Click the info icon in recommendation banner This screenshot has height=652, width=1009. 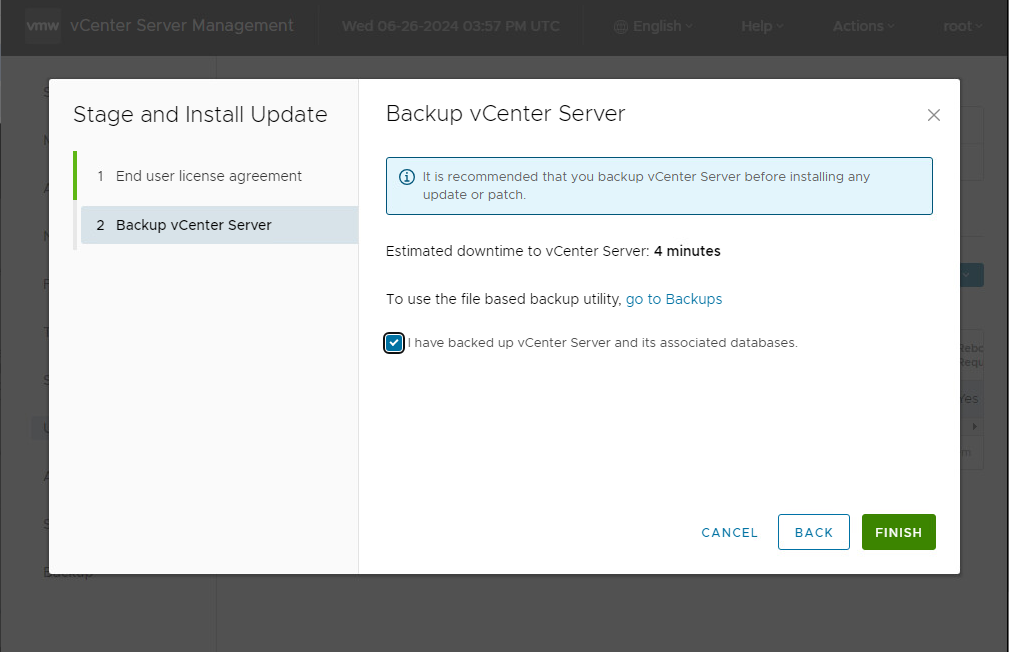(x=407, y=177)
